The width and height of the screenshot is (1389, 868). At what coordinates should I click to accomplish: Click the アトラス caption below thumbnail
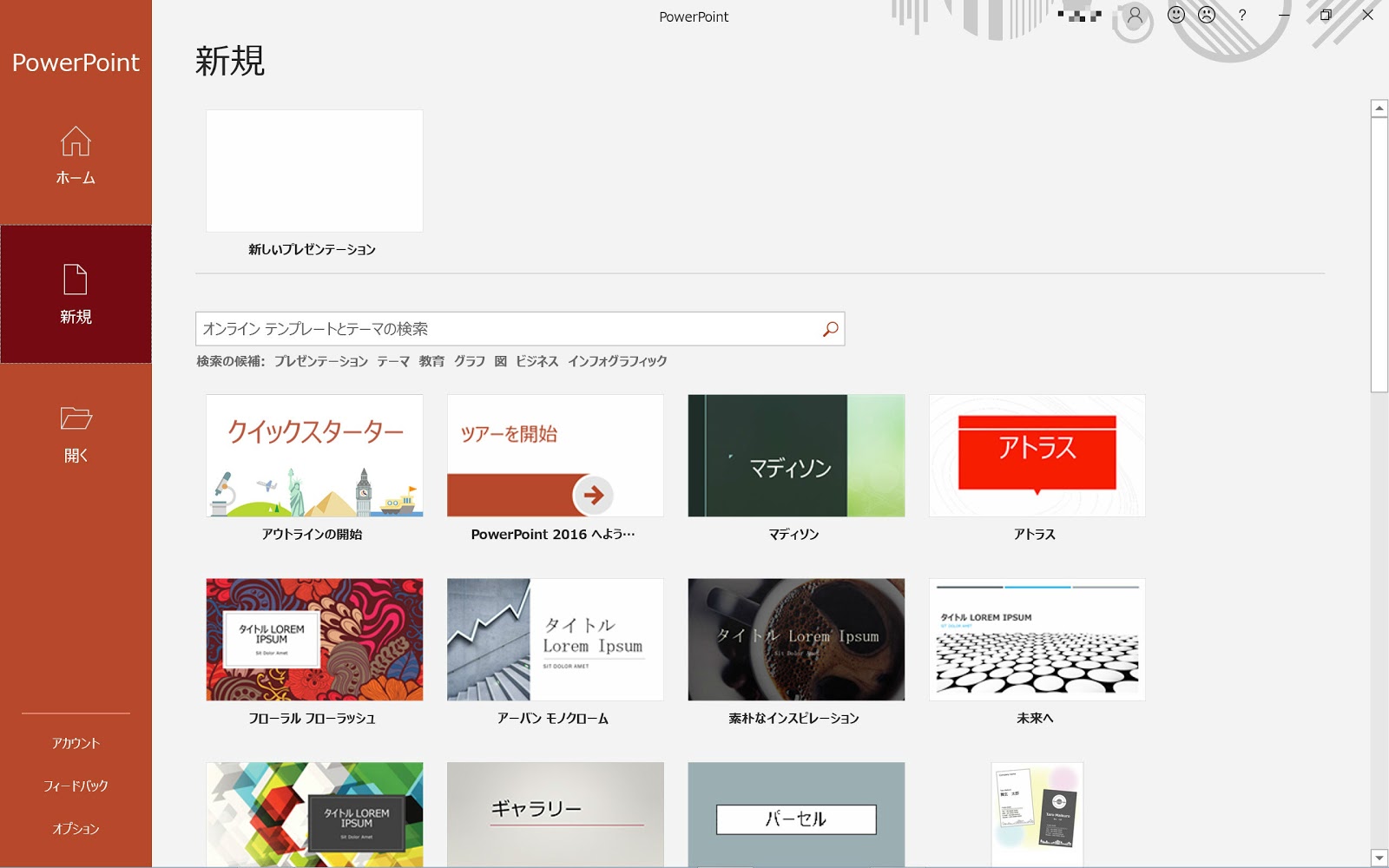(x=1035, y=535)
